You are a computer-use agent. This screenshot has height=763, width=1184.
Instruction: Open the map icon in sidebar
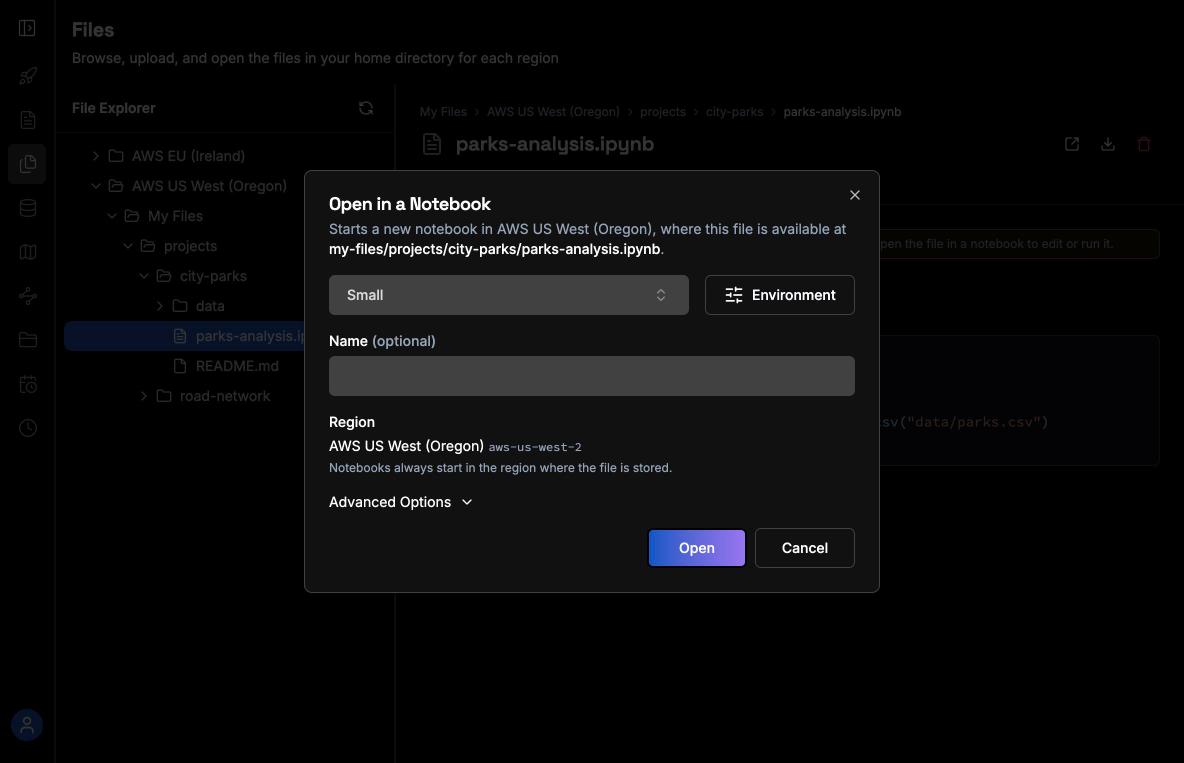[x=27, y=252]
